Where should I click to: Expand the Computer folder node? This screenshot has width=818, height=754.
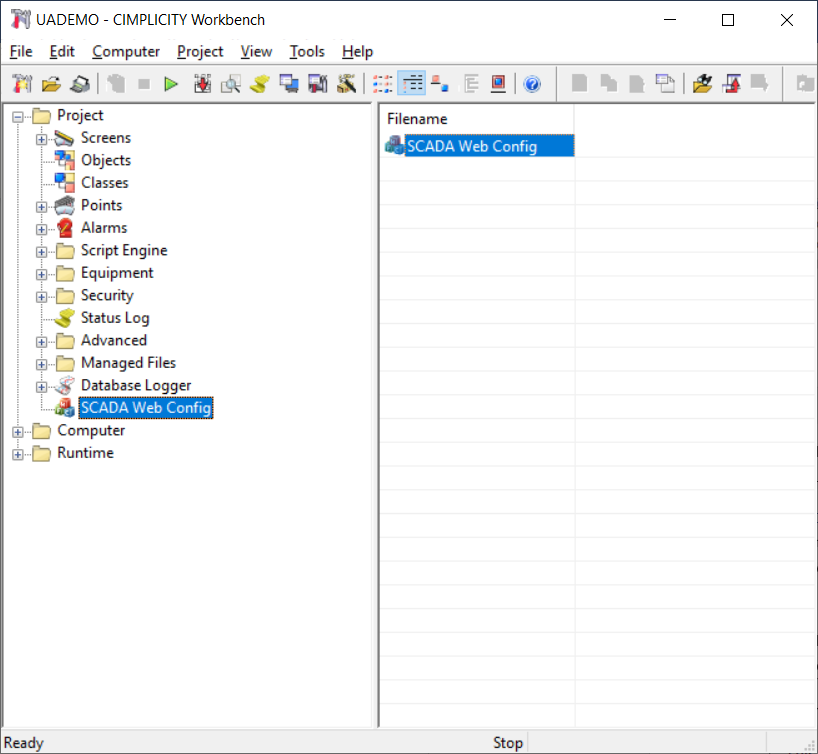point(18,432)
